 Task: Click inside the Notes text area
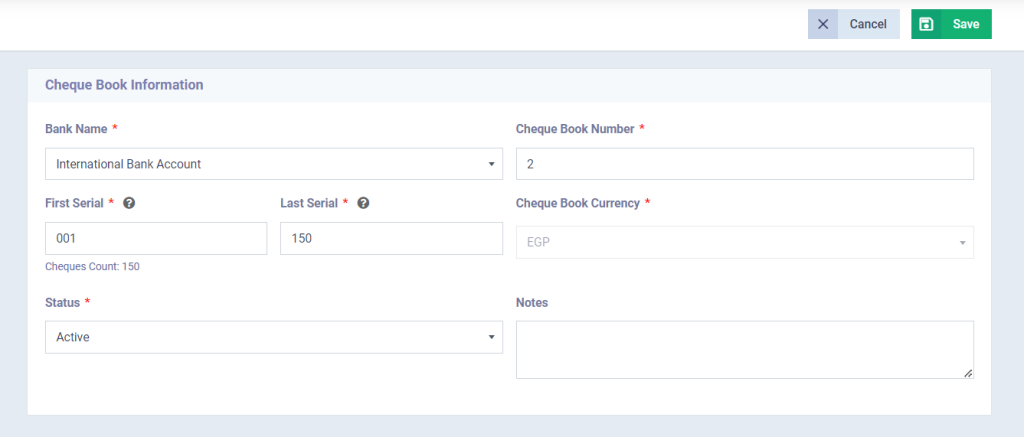(x=744, y=349)
